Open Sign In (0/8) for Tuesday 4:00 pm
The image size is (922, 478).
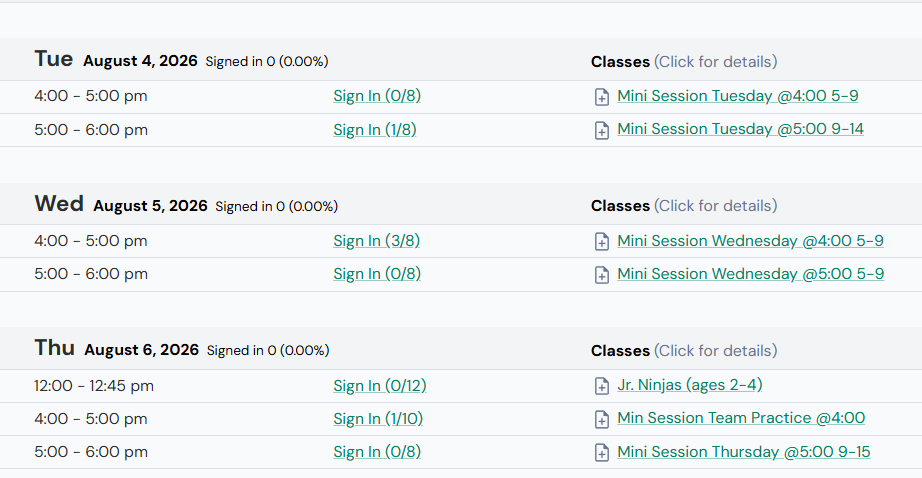[377, 96]
